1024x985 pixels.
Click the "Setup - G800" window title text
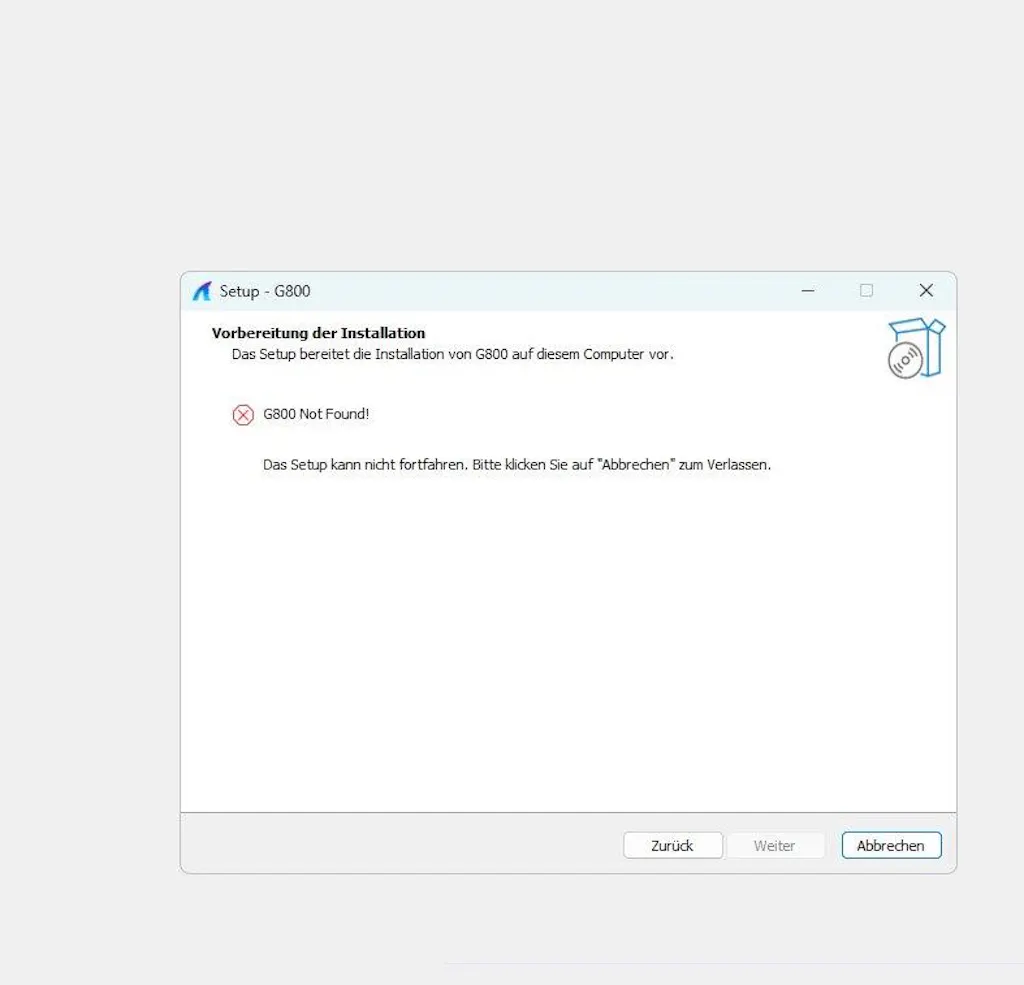265,291
